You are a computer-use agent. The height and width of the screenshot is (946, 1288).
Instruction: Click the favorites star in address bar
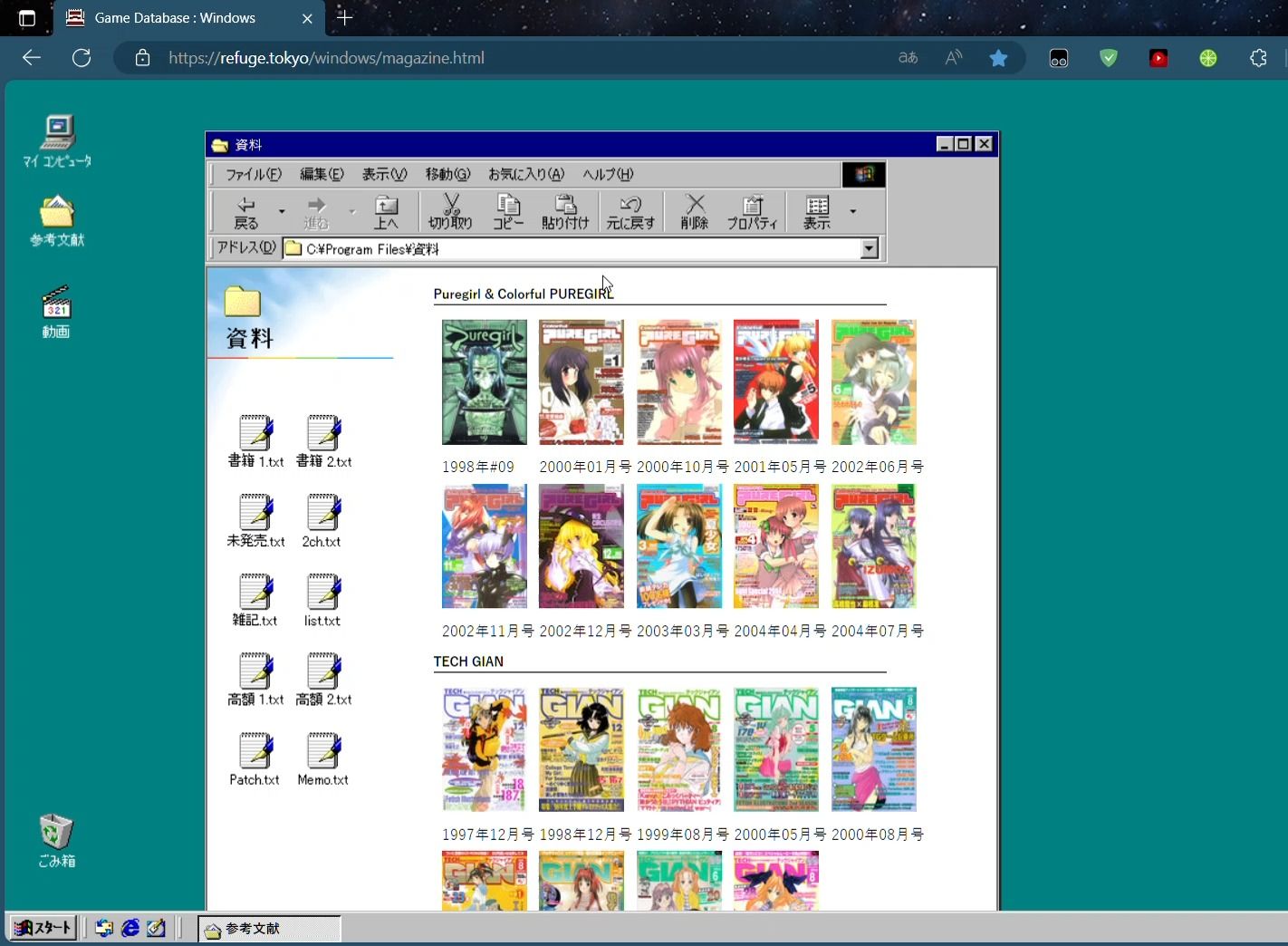point(998,58)
